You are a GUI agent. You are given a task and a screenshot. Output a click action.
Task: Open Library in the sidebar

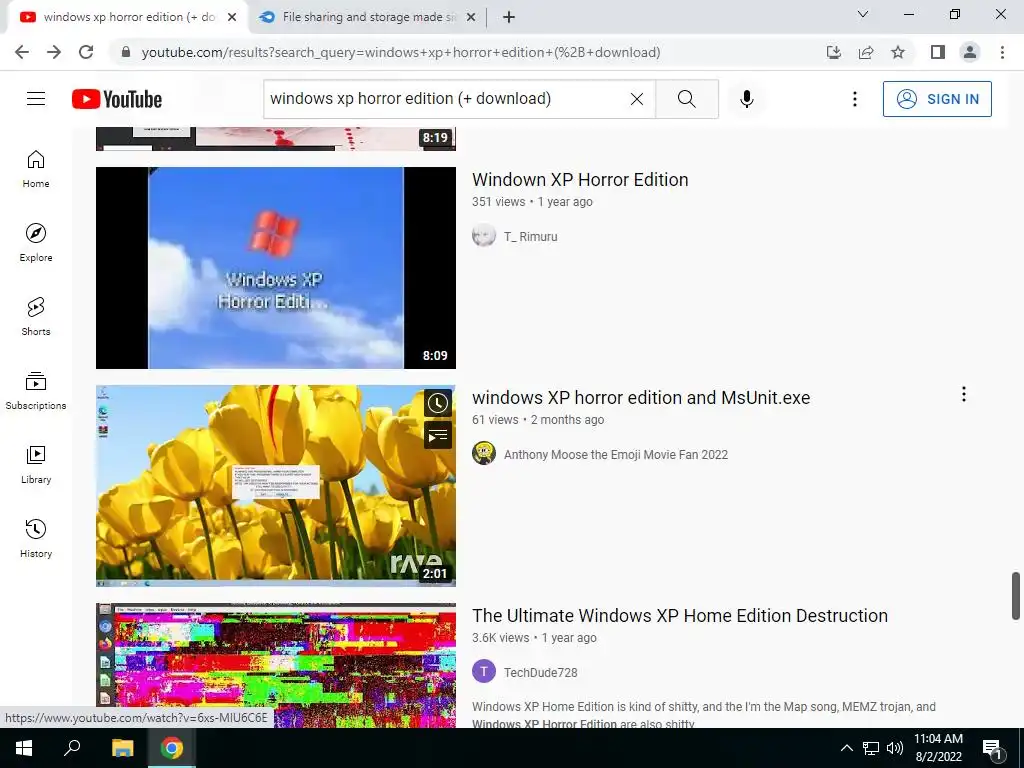click(x=36, y=464)
